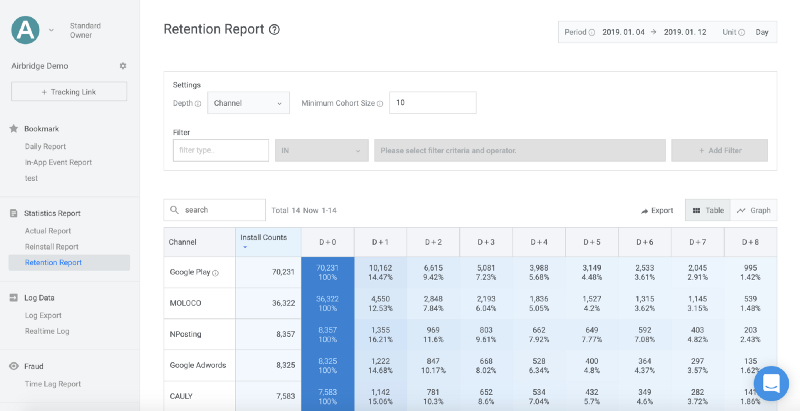Sort by Install Counts column
This screenshot has width=800, height=411.
coord(268,242)
